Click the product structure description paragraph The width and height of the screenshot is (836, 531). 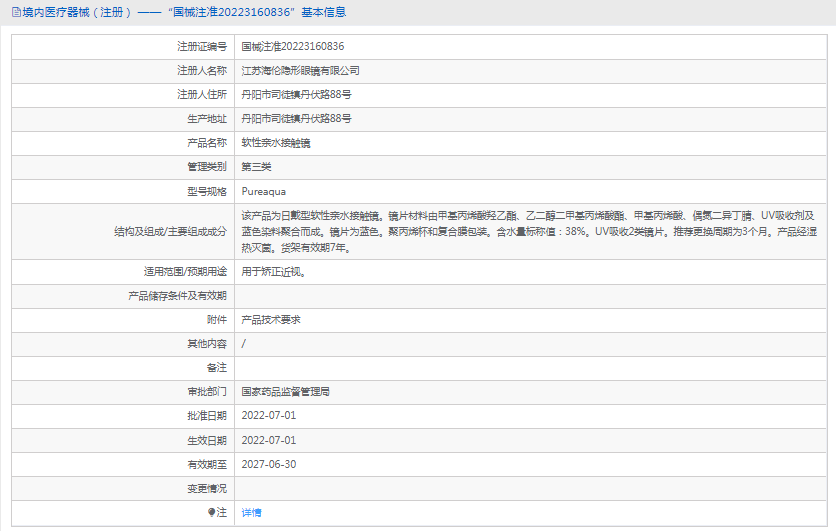click(528, 231)
